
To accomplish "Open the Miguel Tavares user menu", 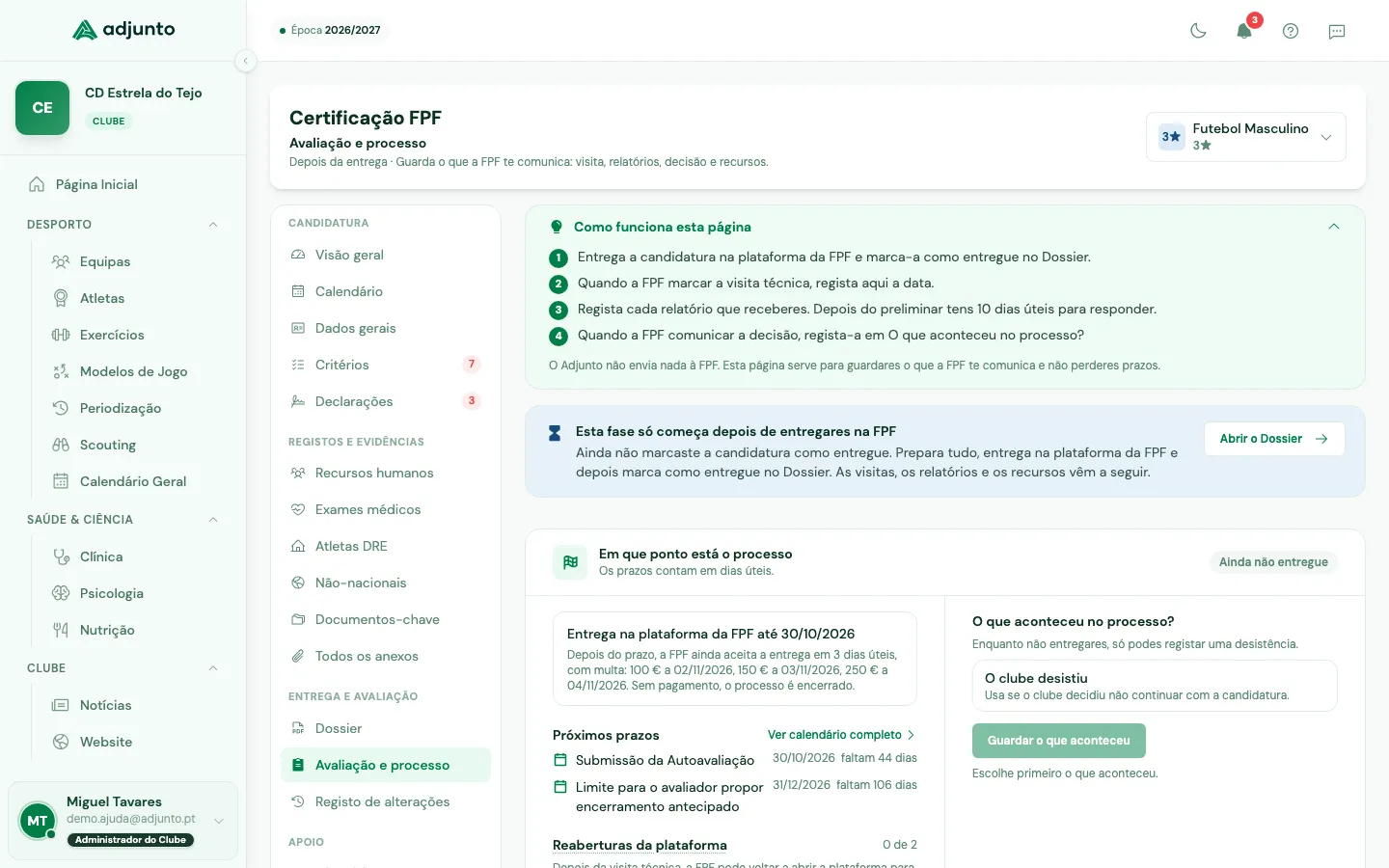I will (x=123, y=821).
